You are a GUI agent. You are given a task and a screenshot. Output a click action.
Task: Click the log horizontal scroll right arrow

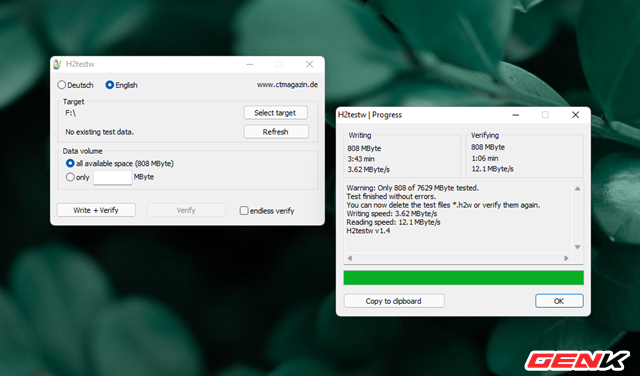(x=566, y=258)
